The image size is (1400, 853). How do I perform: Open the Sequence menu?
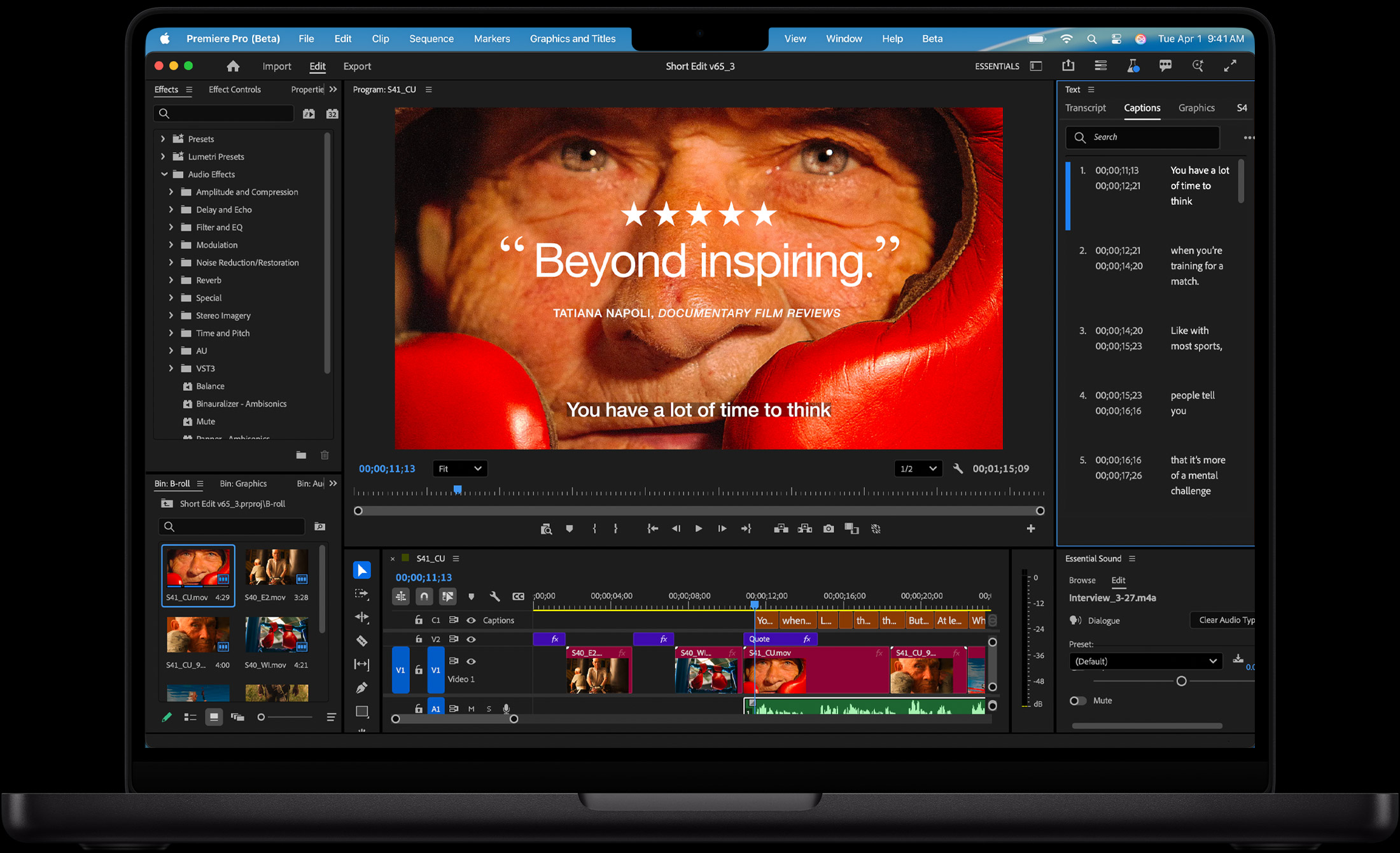point(431,39)
